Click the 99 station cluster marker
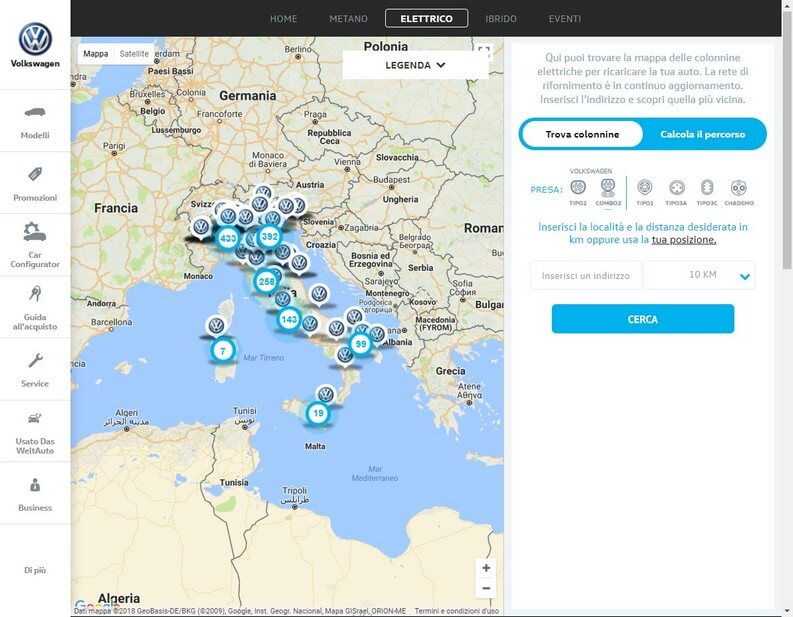This screenshot has height=617, width=793. click(361, 344)
